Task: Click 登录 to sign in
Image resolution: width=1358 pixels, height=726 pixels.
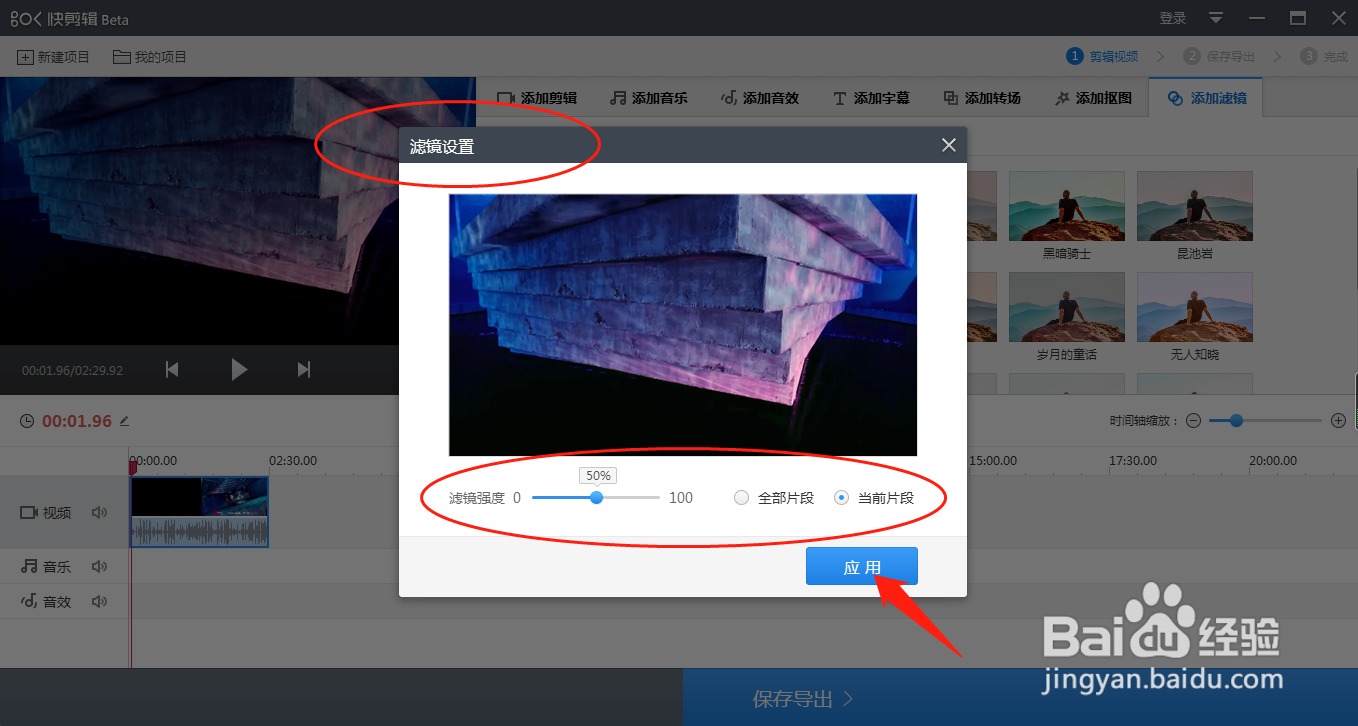Action: 1172,18
